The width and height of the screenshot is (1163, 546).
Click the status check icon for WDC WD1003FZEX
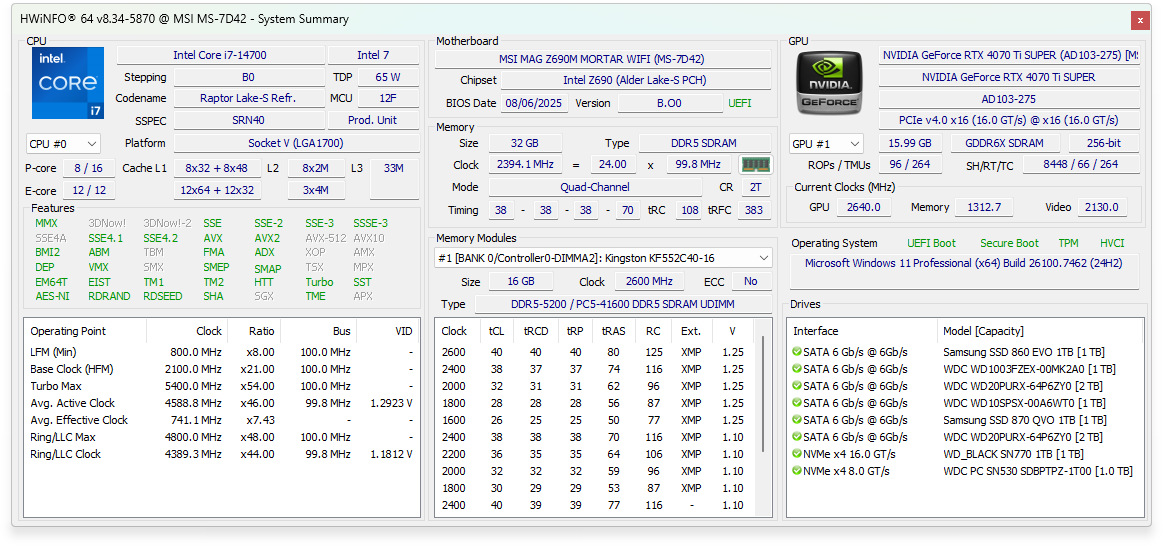[797, 369]
